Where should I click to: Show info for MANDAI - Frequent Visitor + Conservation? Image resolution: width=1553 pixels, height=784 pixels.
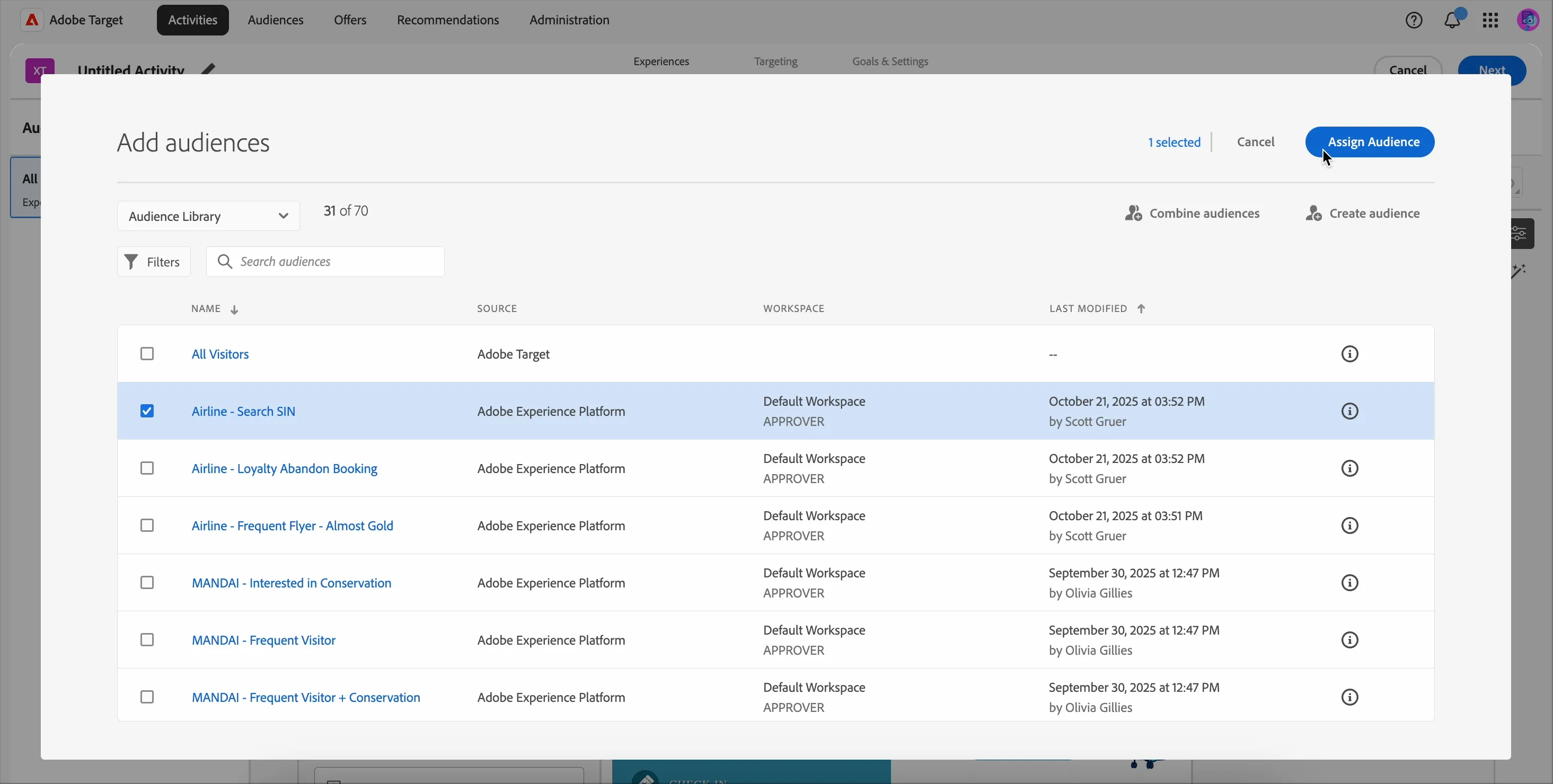pyautogui.click(x=1350, y=697)
